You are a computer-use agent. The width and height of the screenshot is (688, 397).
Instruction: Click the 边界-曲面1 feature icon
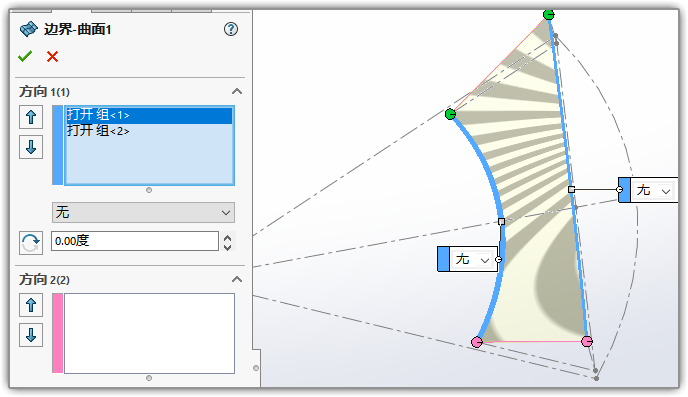[29, 29]
